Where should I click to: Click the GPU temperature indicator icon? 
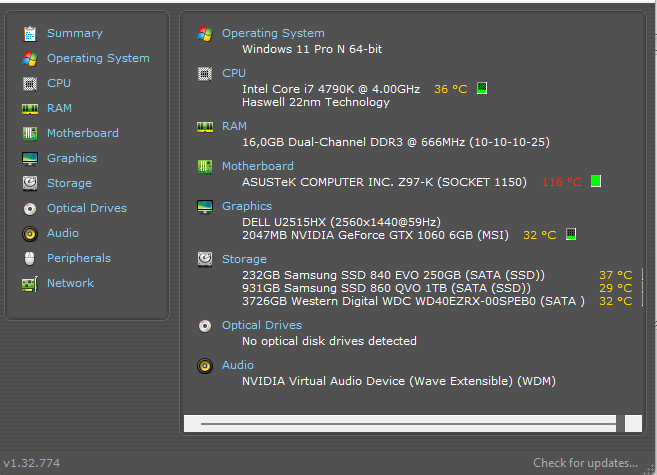click(571, 235)
